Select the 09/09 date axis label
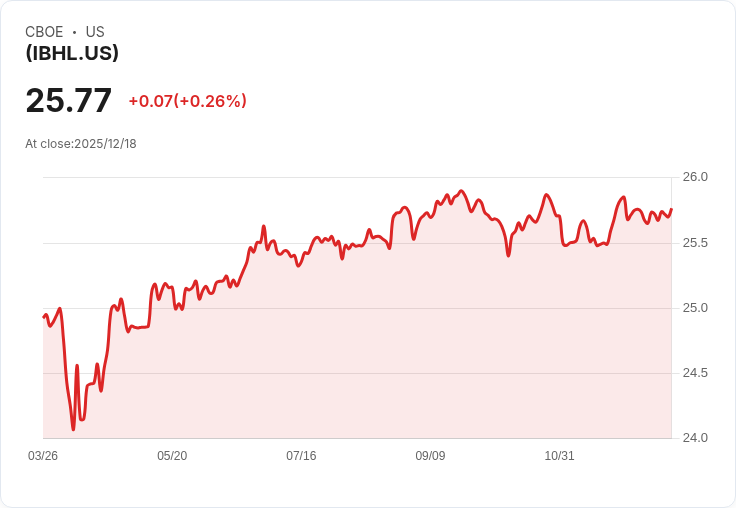 point(430,456)
